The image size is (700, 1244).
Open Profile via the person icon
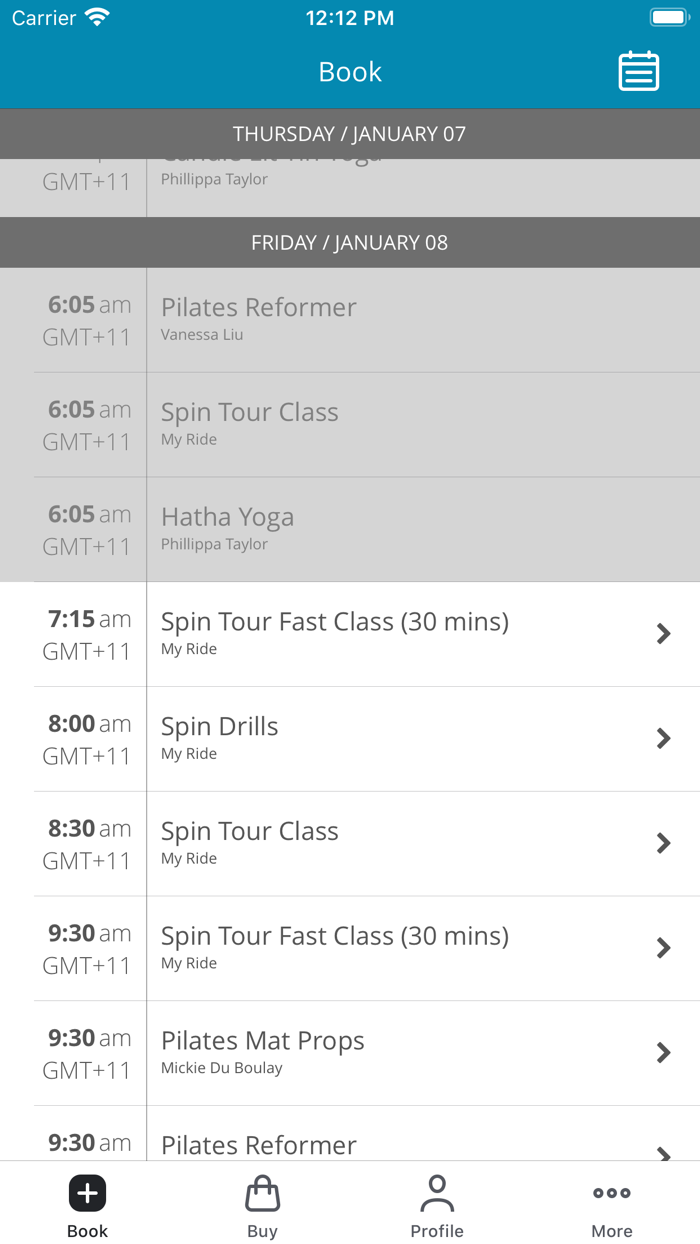pos(437,1192)
